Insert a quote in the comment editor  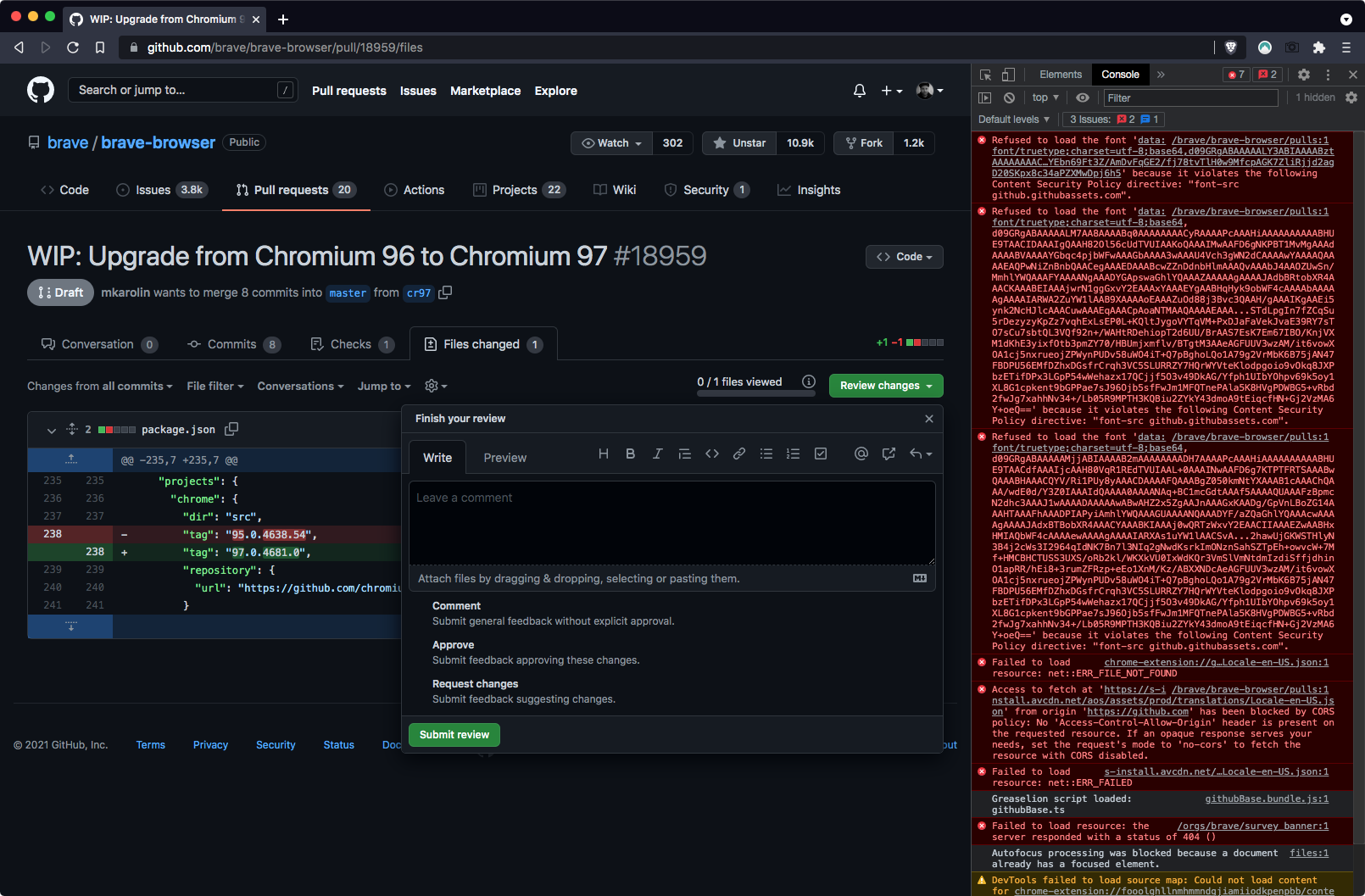(685, 454)
